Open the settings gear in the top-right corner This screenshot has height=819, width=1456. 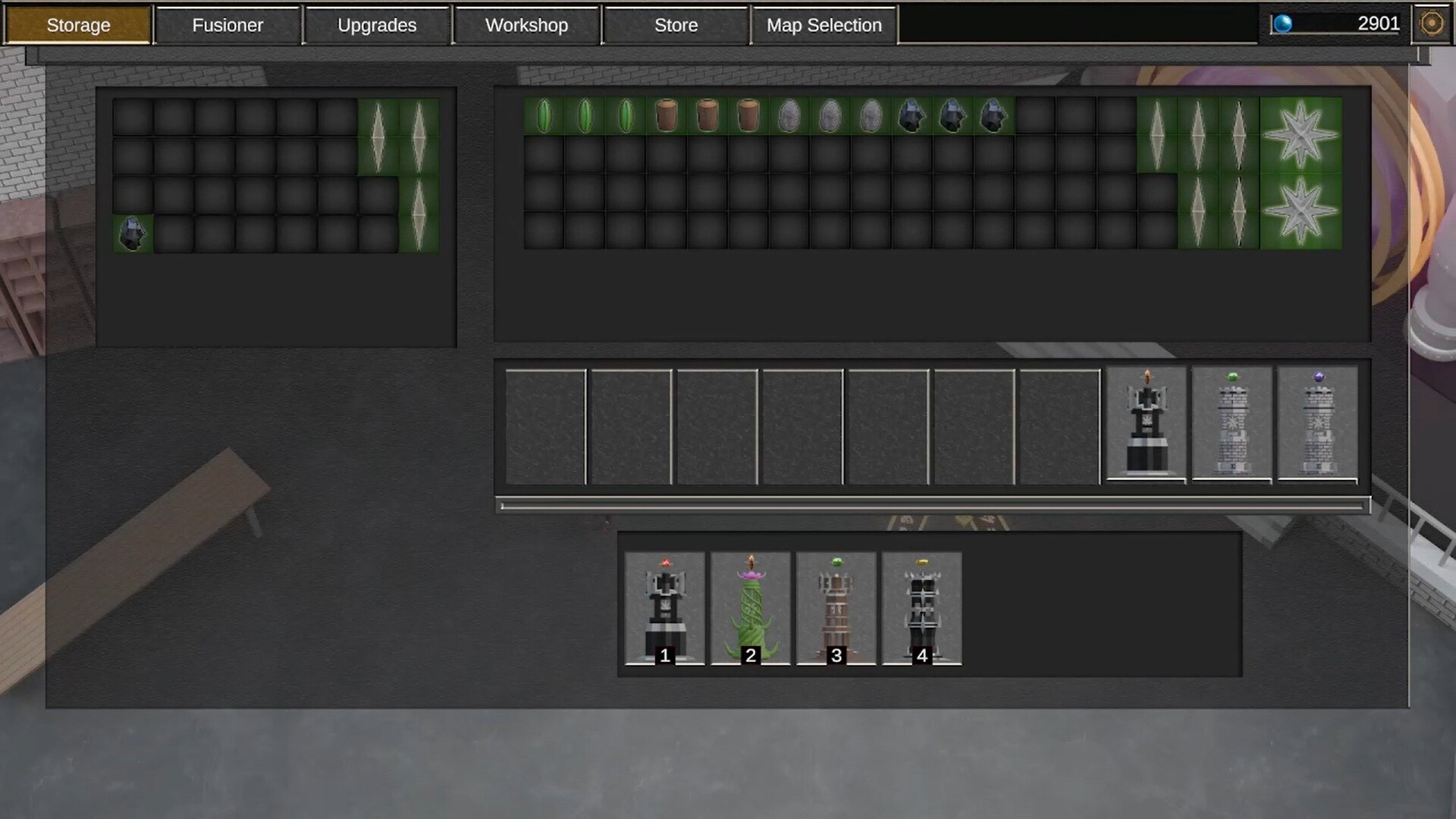tap(1432, 24)
